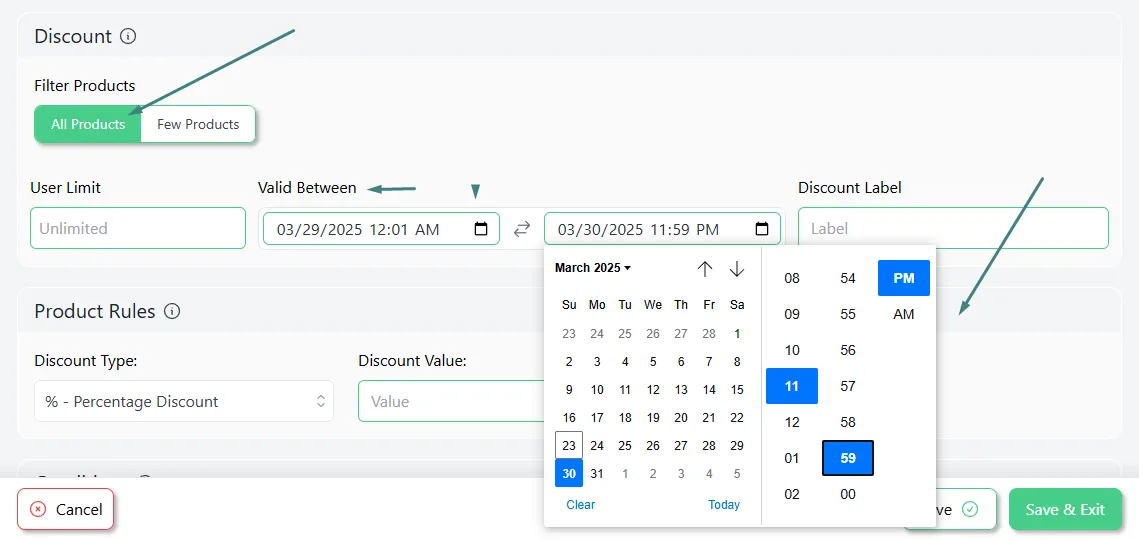
Task: Click Today in the date picker
Action: pyautogui.click(x=724, y=505)
